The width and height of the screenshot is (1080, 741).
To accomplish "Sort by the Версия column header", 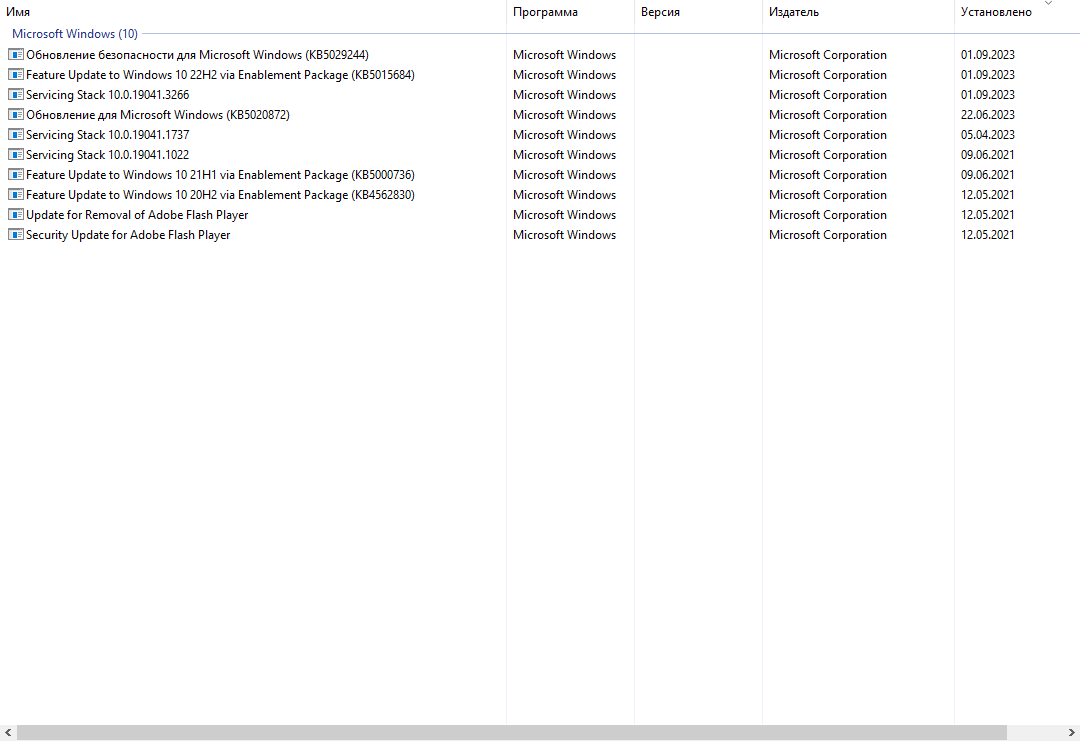I will (698, 12).
